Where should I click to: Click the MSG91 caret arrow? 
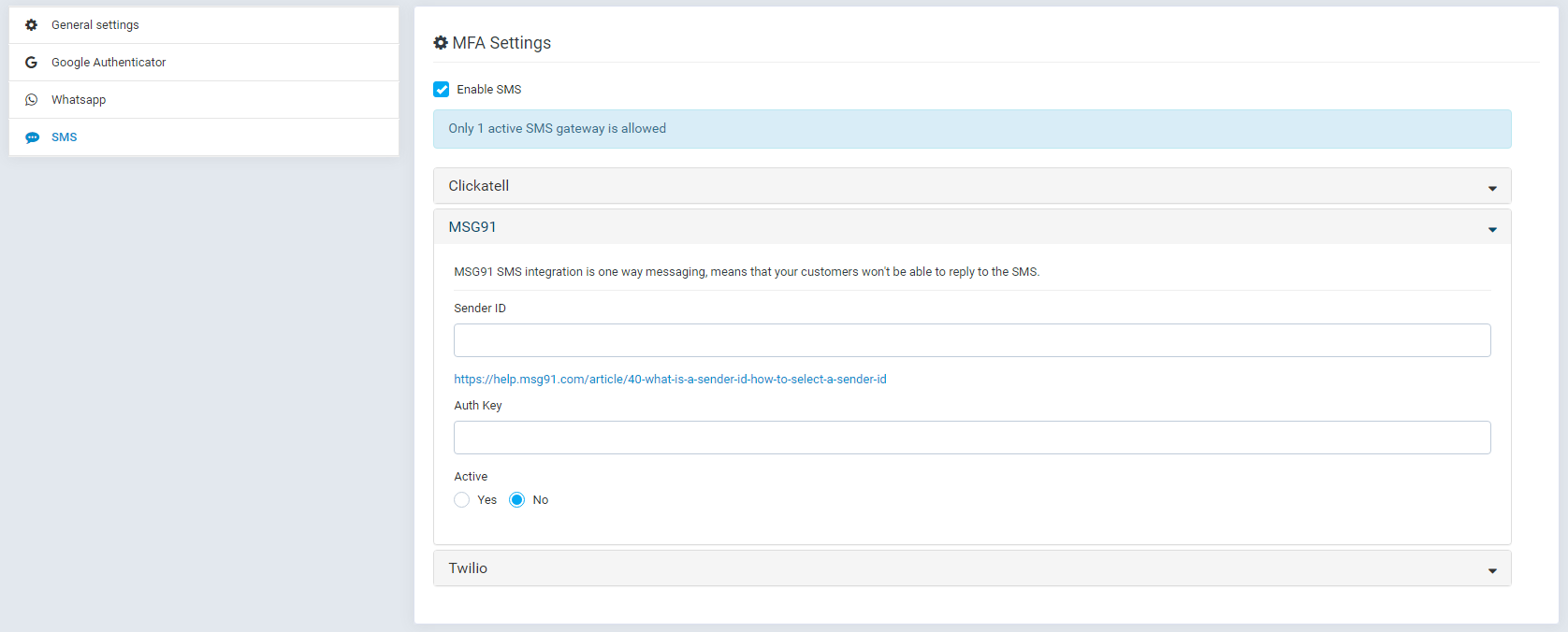pyautogui.click(x=1492, y=229)
